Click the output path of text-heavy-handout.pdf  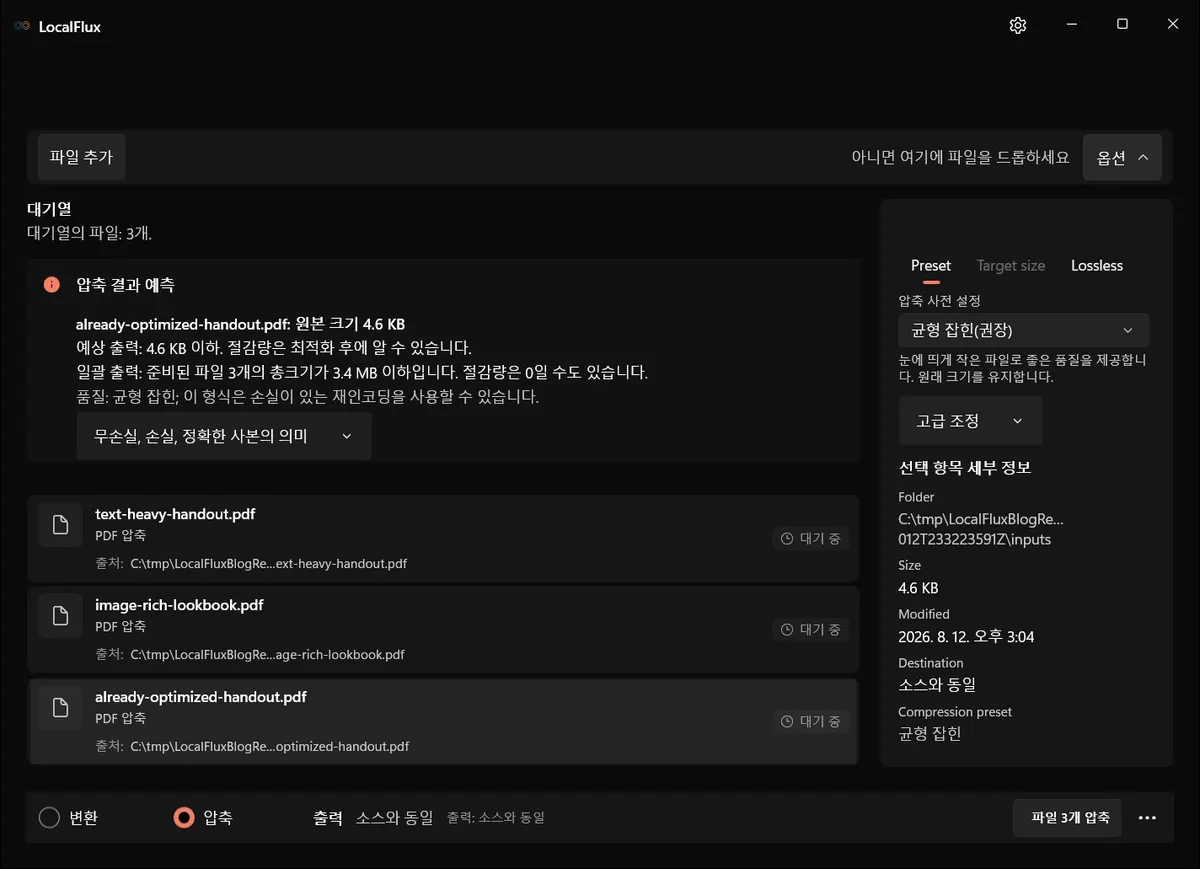tap(269, 563)
